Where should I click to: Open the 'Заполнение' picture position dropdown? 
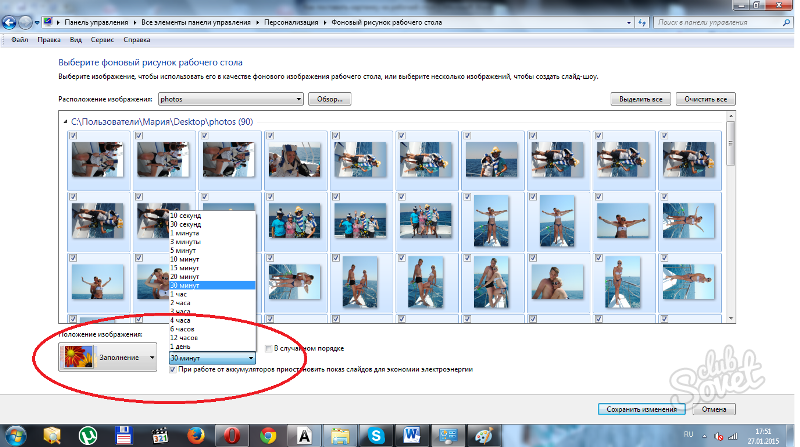110,356
